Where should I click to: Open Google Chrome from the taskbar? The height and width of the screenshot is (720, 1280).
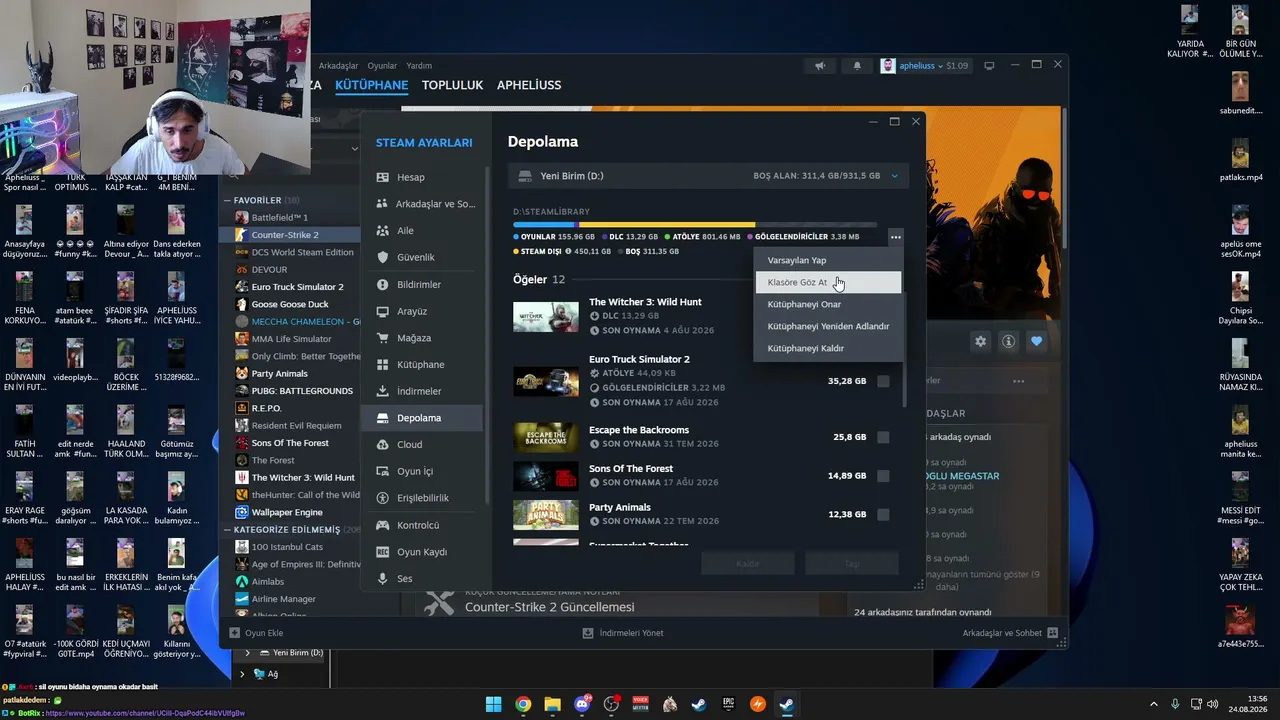tap(523, 704)
